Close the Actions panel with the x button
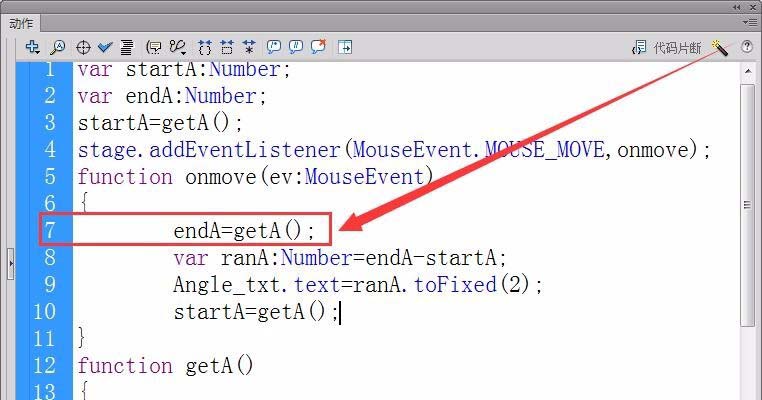Screen dimensions: 762x400 click(x=753, y=7)
